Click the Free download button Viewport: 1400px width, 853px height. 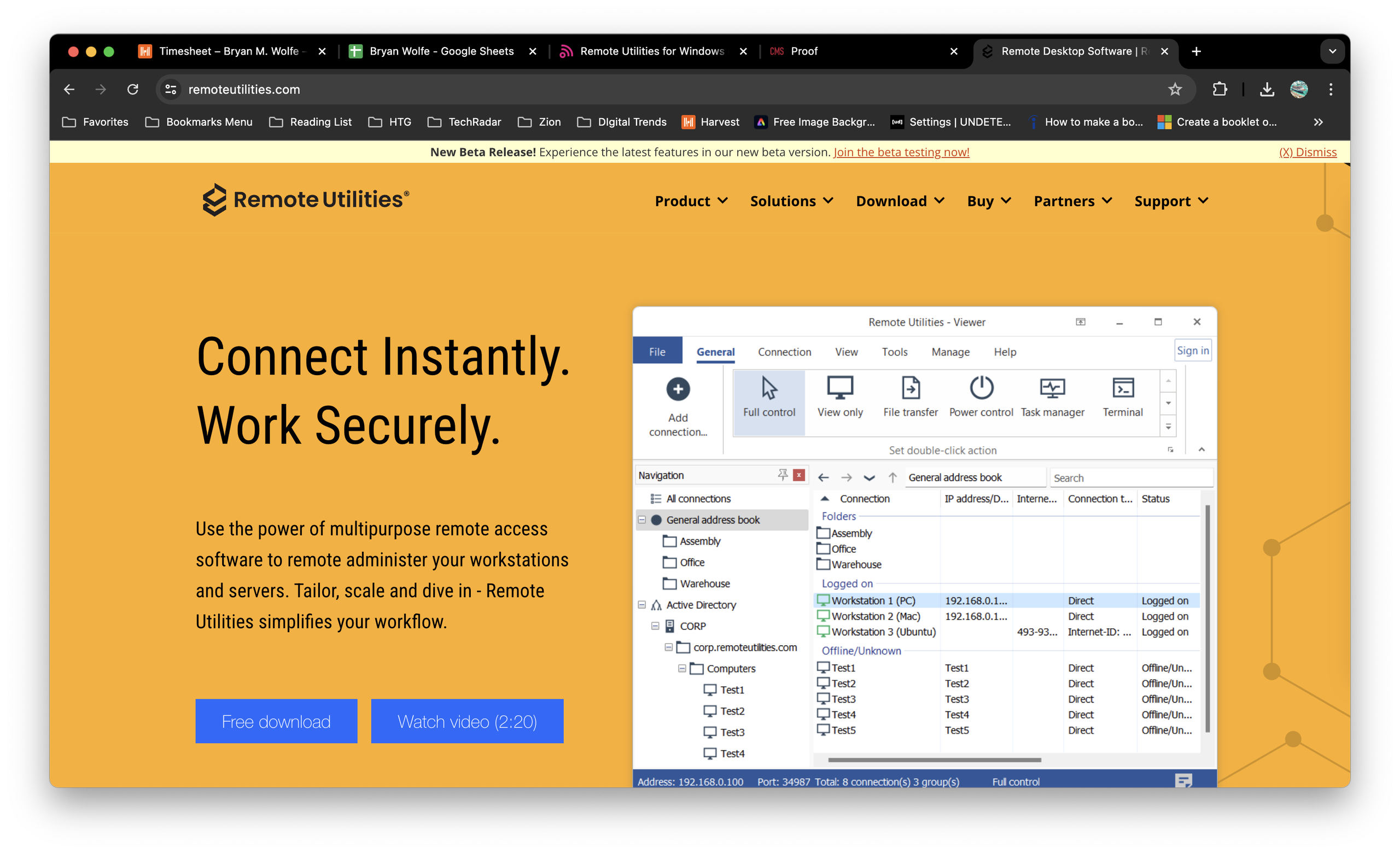coord(276,721)
